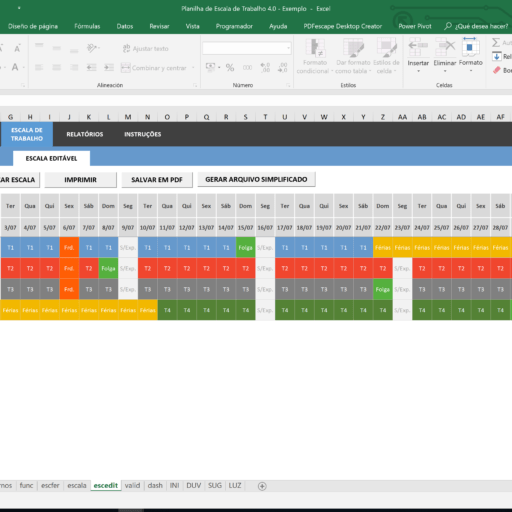Expand accounting format dropdown arrow
The height and width of the screenshot is (512, 512).
pos(219,68)
